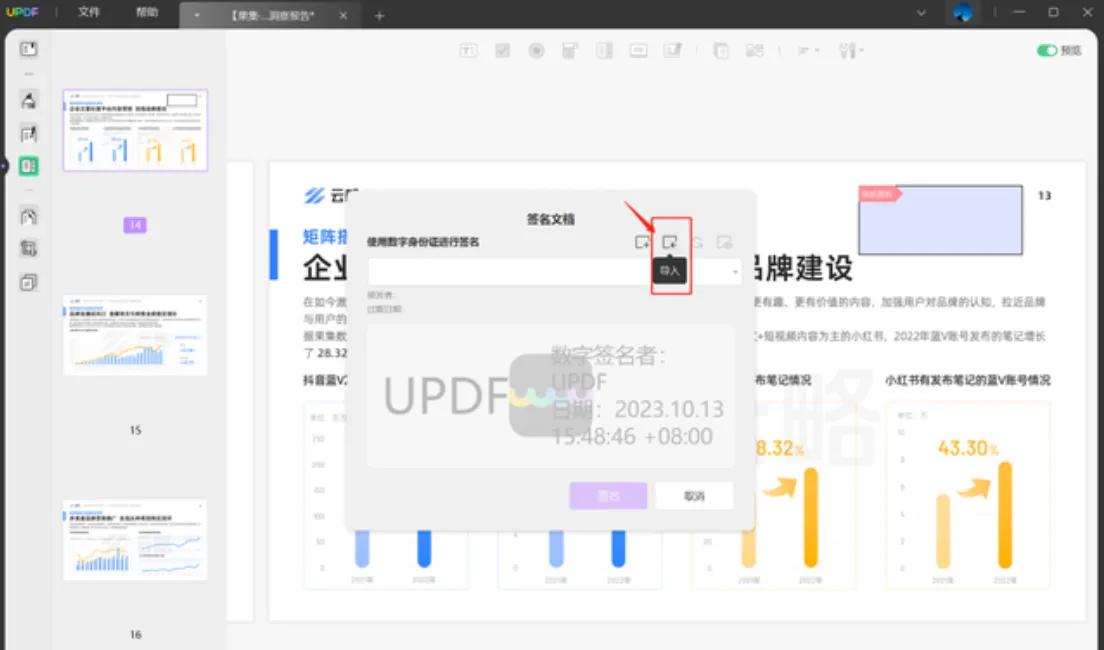
Task: Open the crop pages tool in sidebar
Action: (x=28, y=249)
